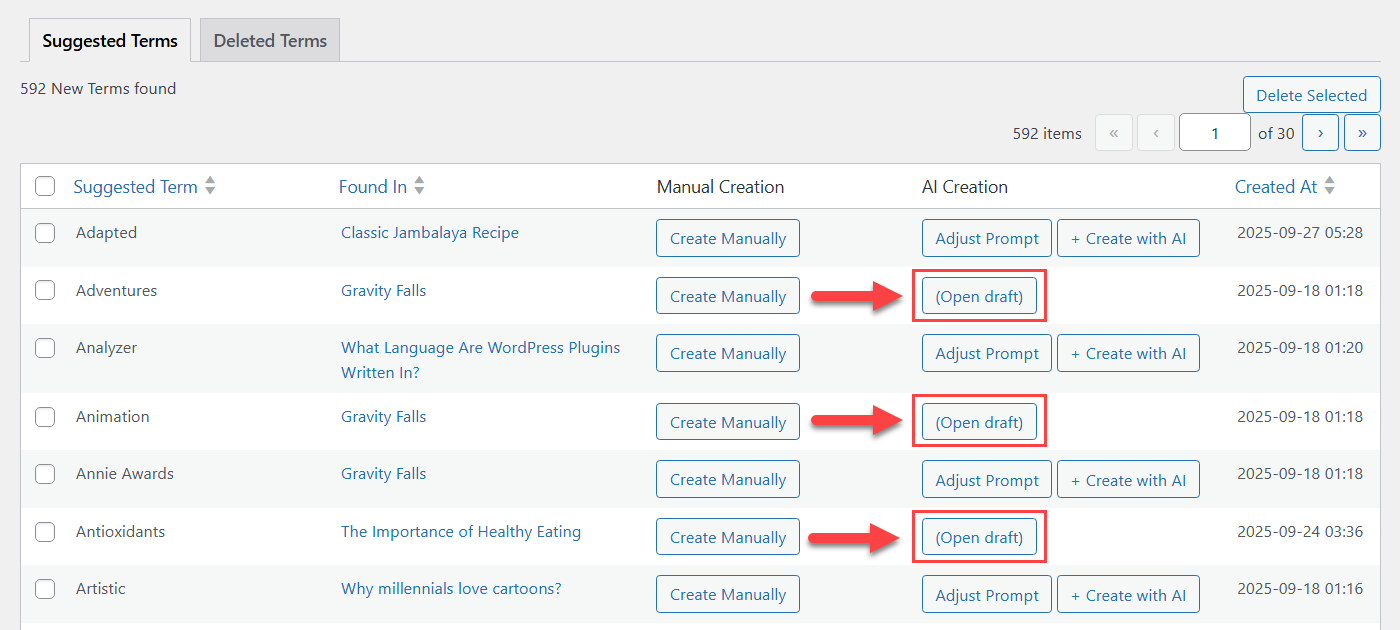Viewport: 1400px width, 630px height.
Task: Switch to the Deleted Terms tab
Action: pos(270,41)
